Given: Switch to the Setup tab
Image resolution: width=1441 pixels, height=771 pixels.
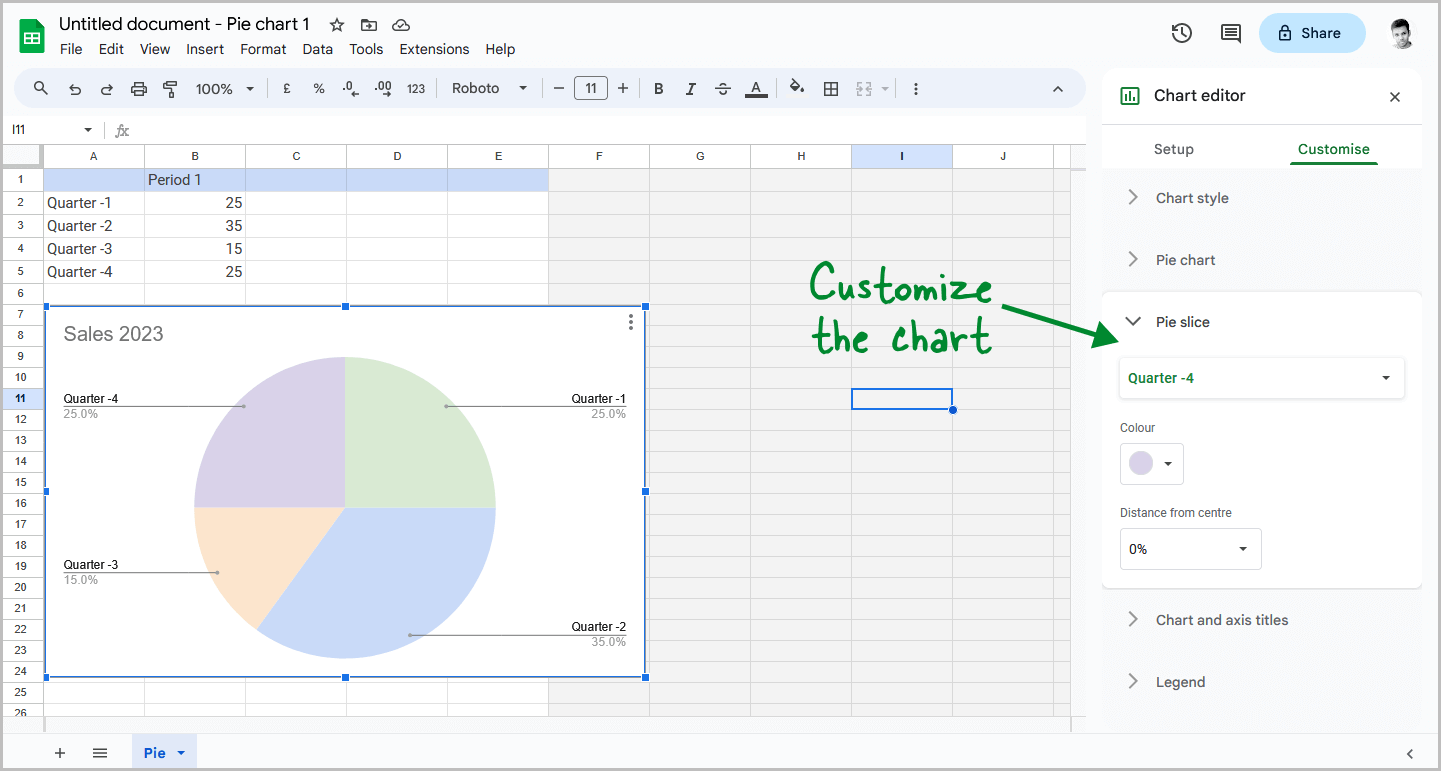Looking at the screenshot, I should tap(1174, 149).
